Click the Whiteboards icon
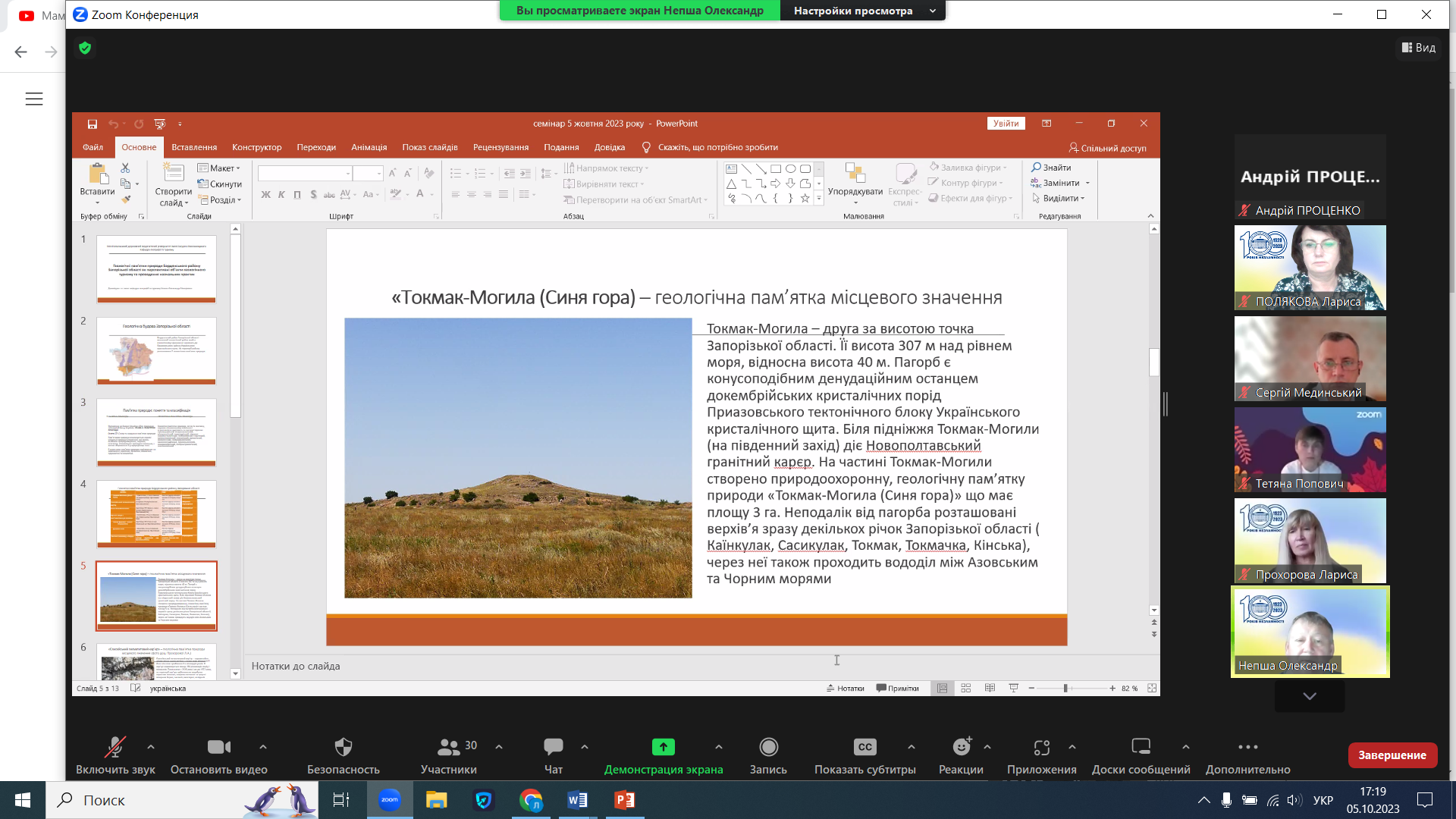 1141,747
